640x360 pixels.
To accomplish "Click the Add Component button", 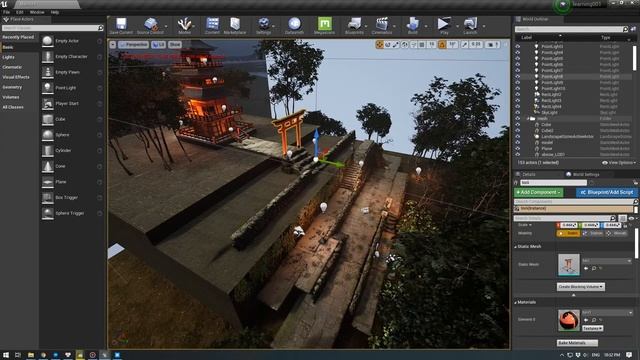I will coord(539,192).
